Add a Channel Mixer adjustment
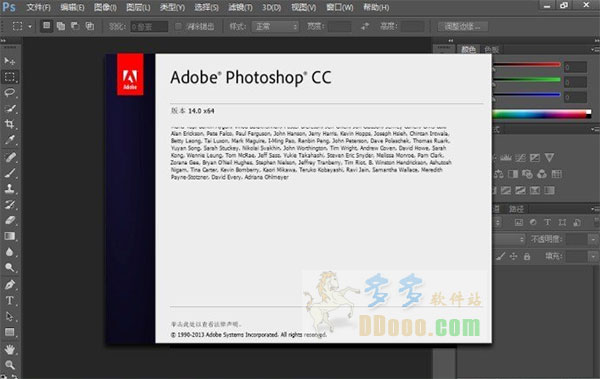Image resolution: width=600 pixels, height=379 pixels. tap(542, 174)
